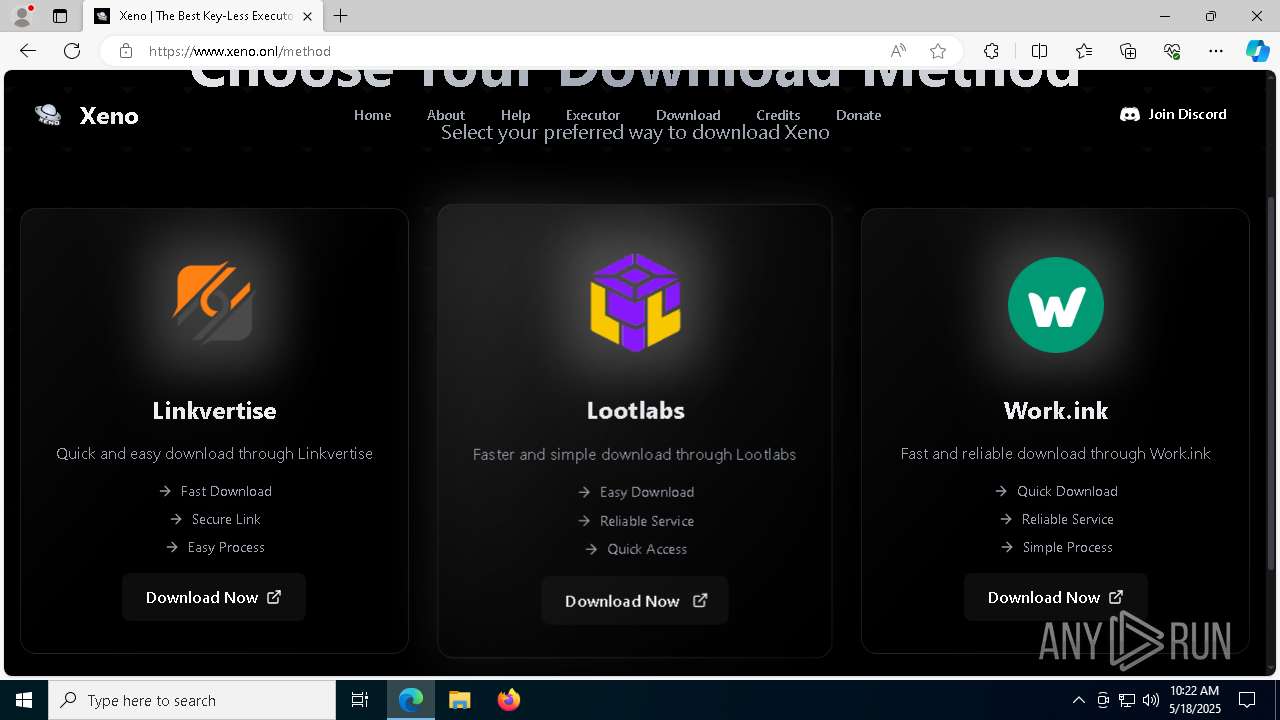Screen dimensions: 1280x720
Task: Open About in site navigation
Action: coord(446,115)
